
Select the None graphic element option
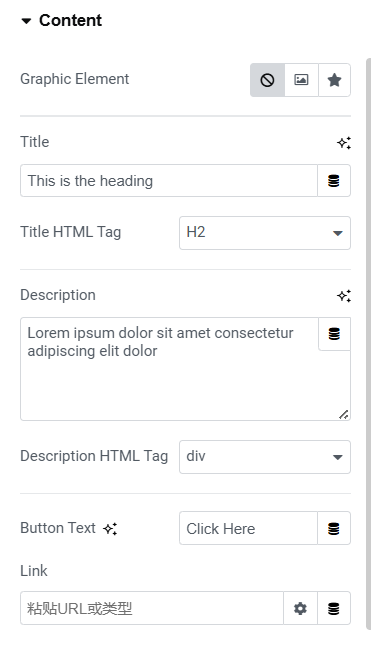[267, 80]
